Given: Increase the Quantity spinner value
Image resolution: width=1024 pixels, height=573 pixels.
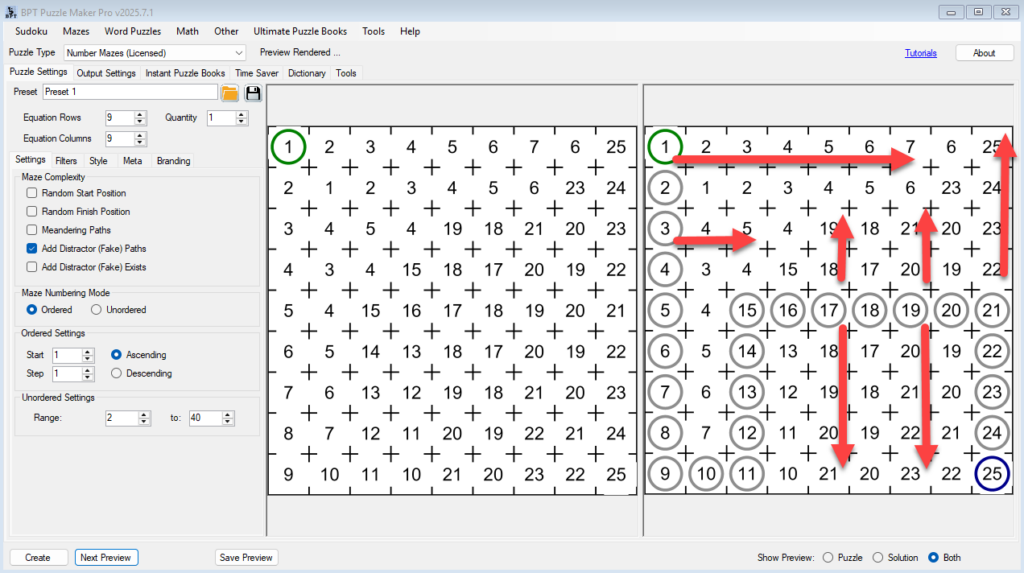Looking at the screenshot, I should point(241,114).
